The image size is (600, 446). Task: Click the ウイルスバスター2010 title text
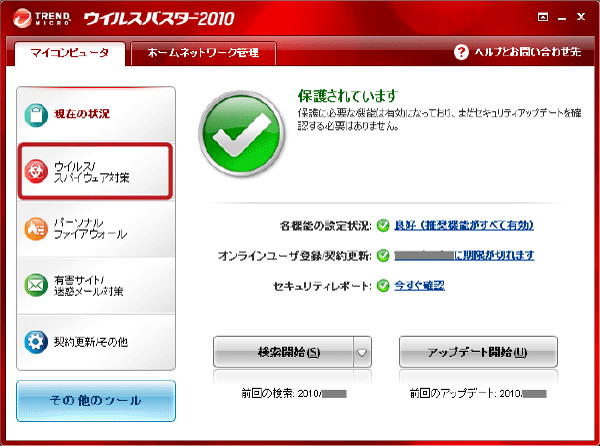click(x=159, y=19)
